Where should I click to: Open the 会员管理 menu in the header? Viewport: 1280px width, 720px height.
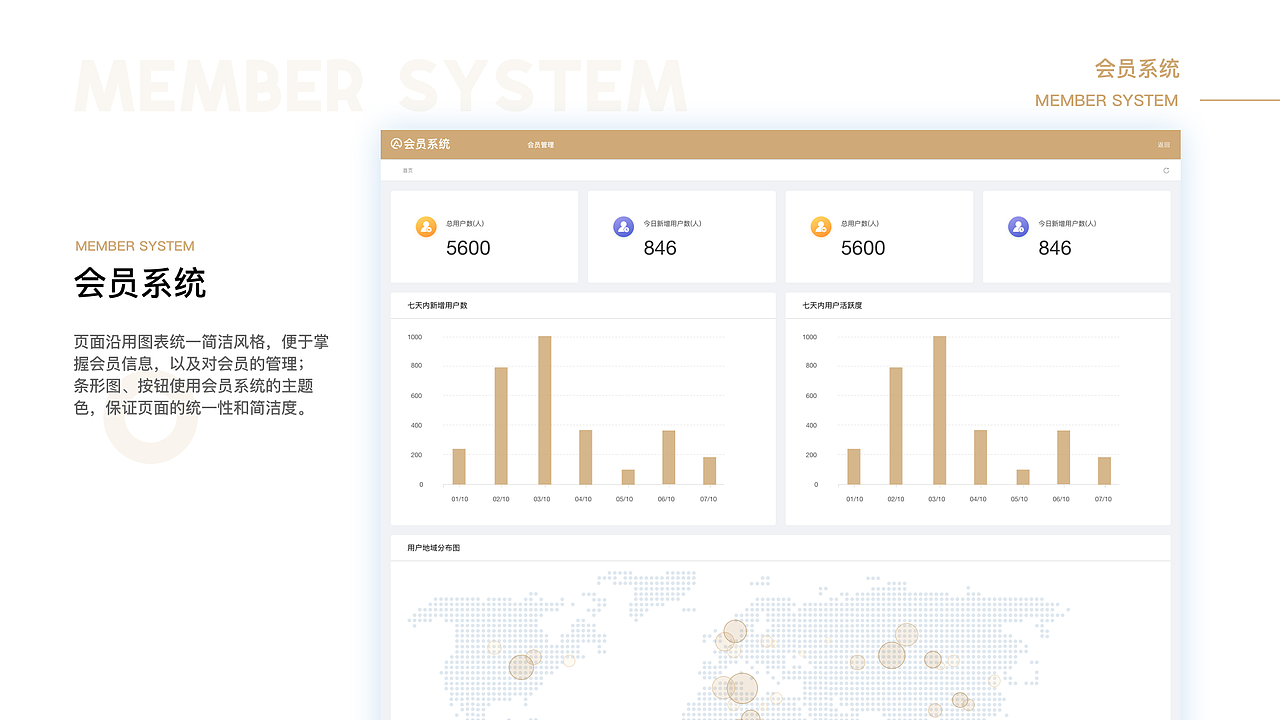coord(540,145)
